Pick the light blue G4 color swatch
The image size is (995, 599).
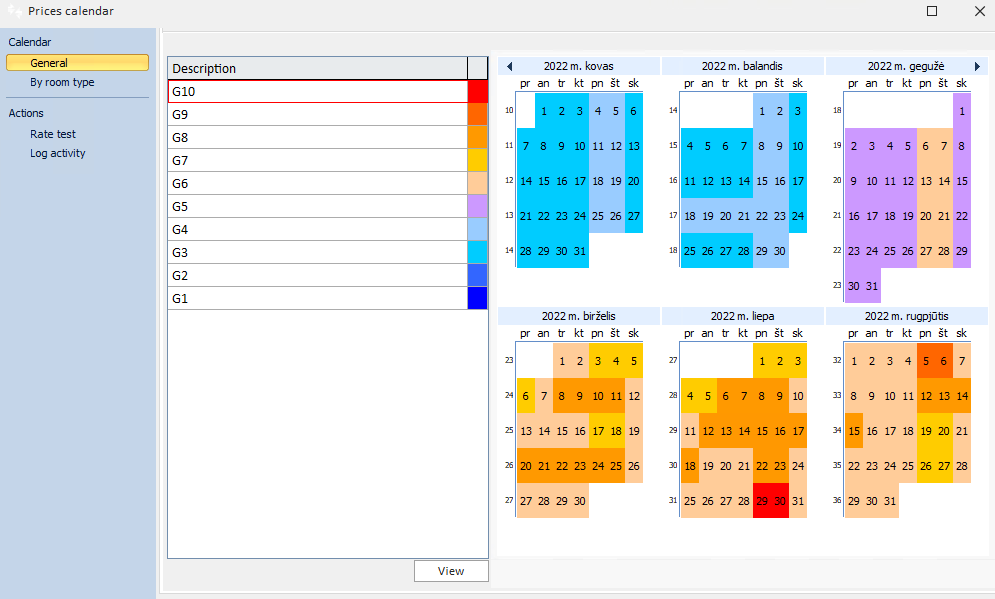click(x=477, y=229)
